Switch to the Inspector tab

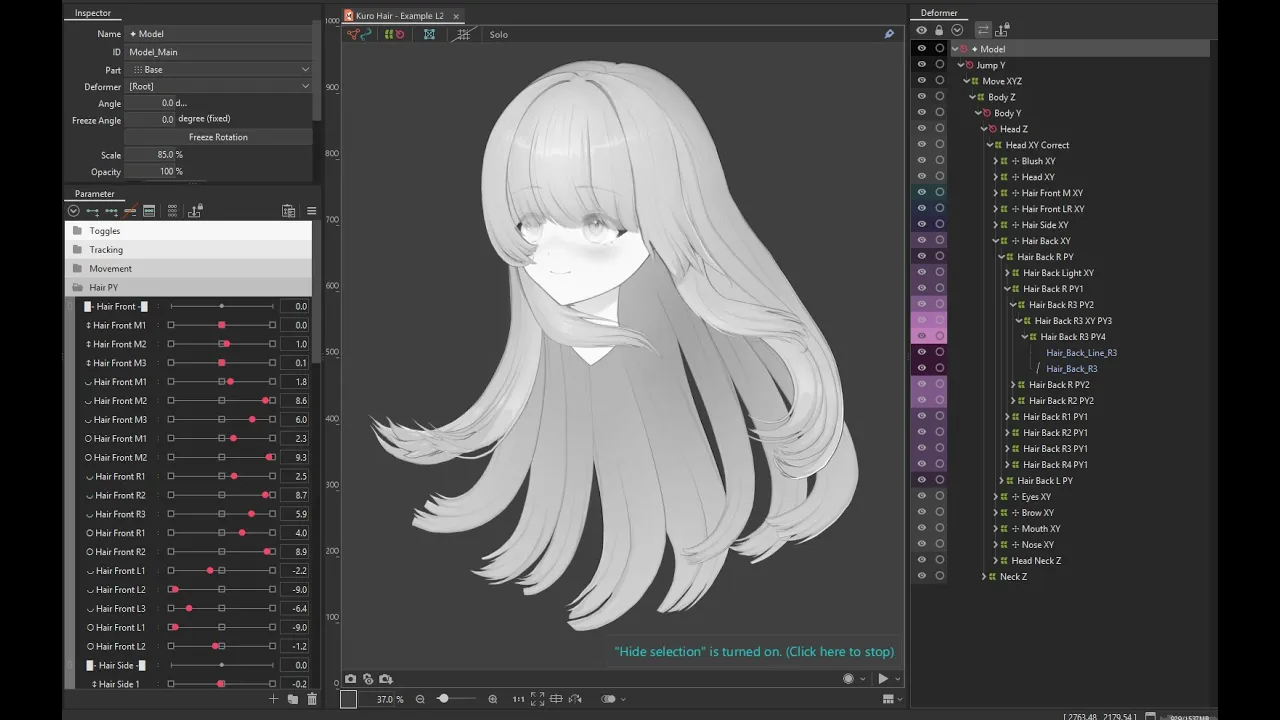point(93,13)
